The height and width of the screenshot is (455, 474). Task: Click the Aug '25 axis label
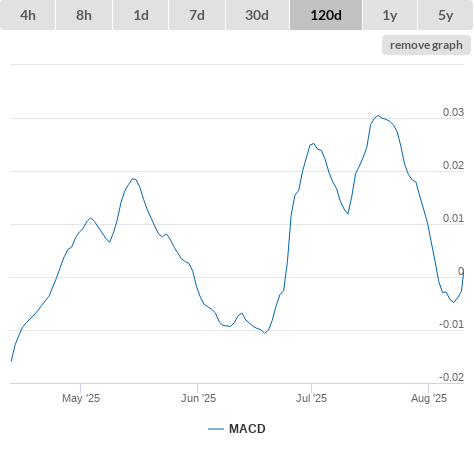pyautogui.click(x=429, y=398)
